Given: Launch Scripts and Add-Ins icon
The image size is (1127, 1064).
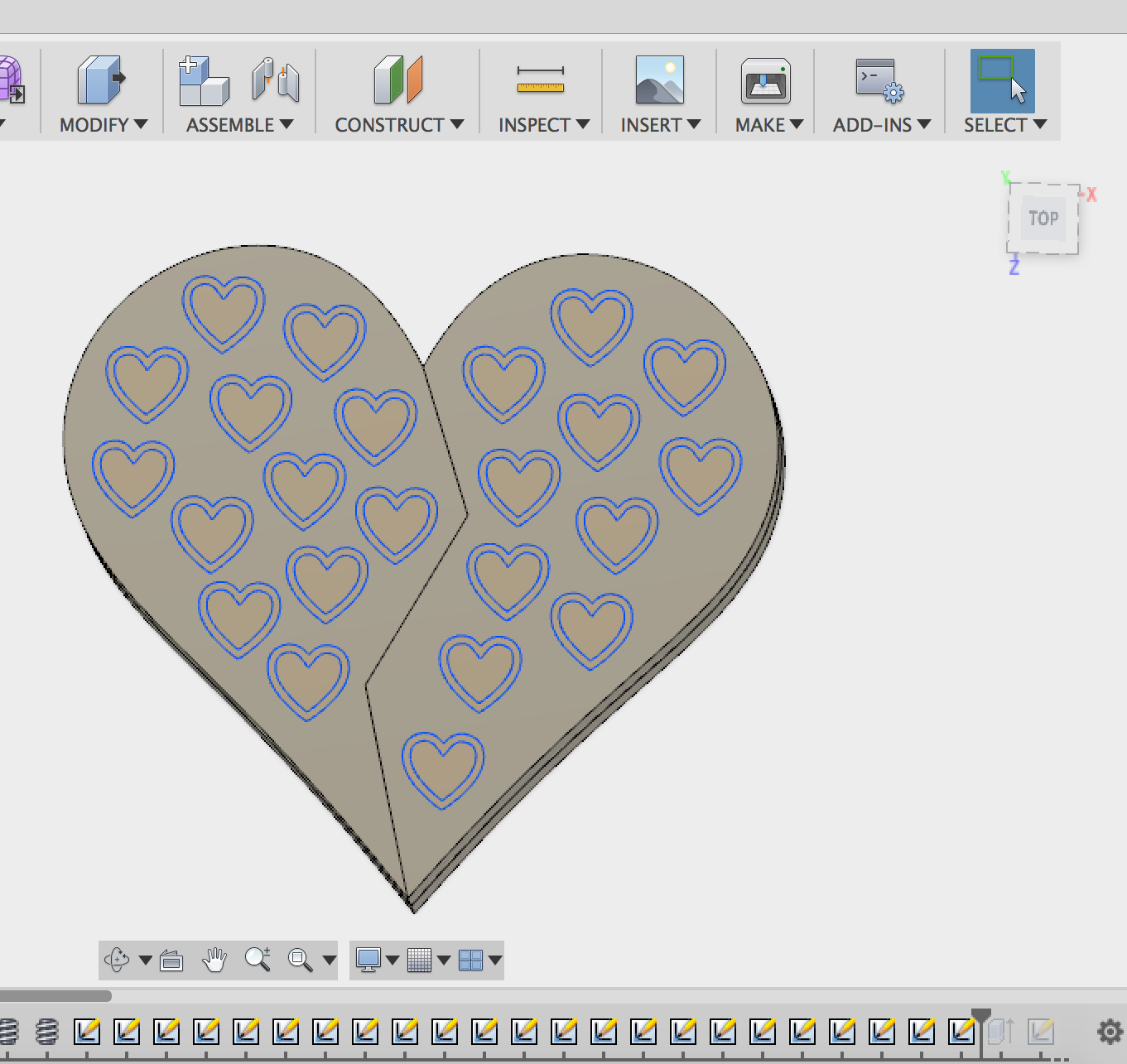Looking at the screenshot, I should coord(879,80).
